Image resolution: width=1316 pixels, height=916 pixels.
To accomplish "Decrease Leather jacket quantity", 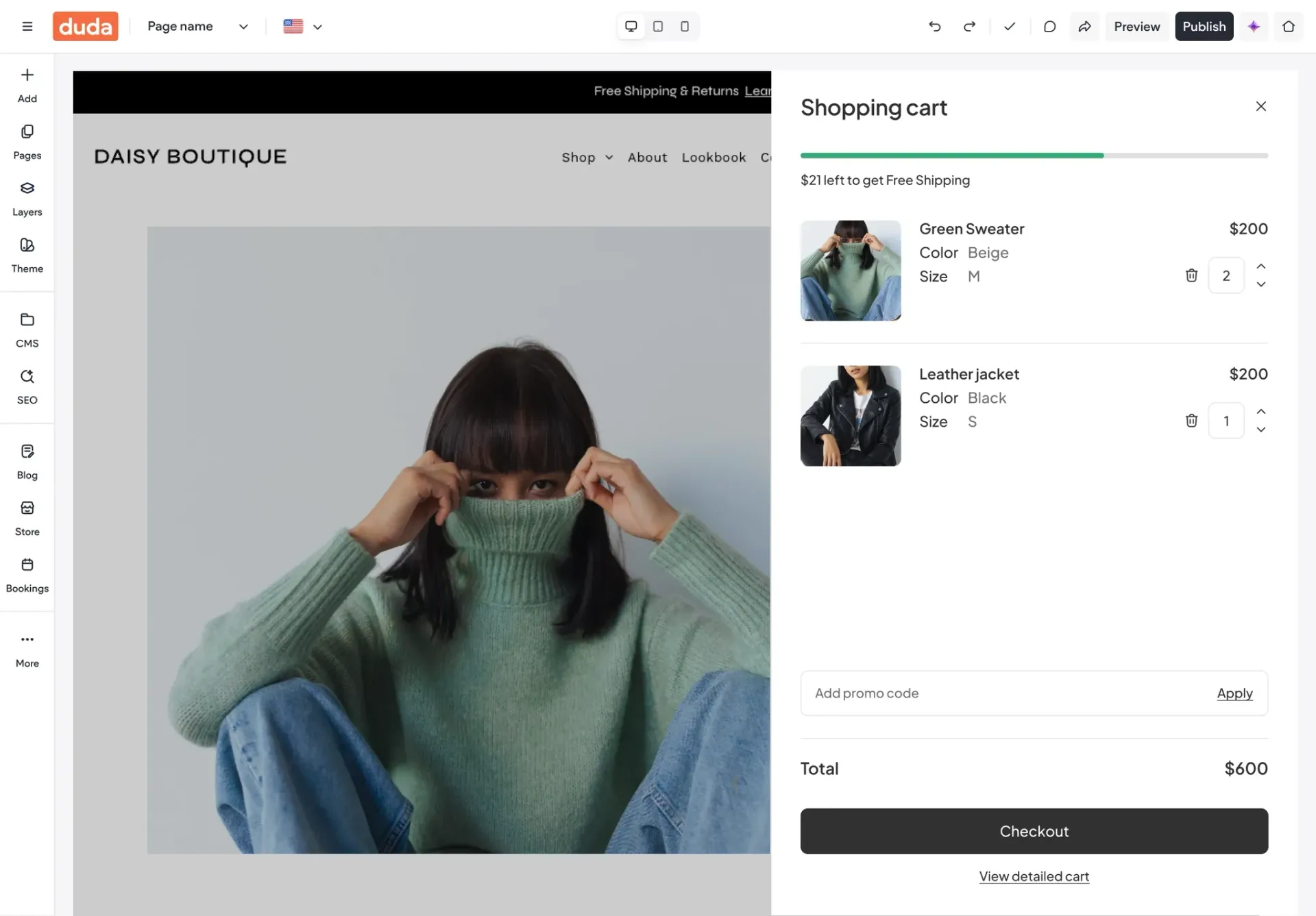I will 1260,430.
